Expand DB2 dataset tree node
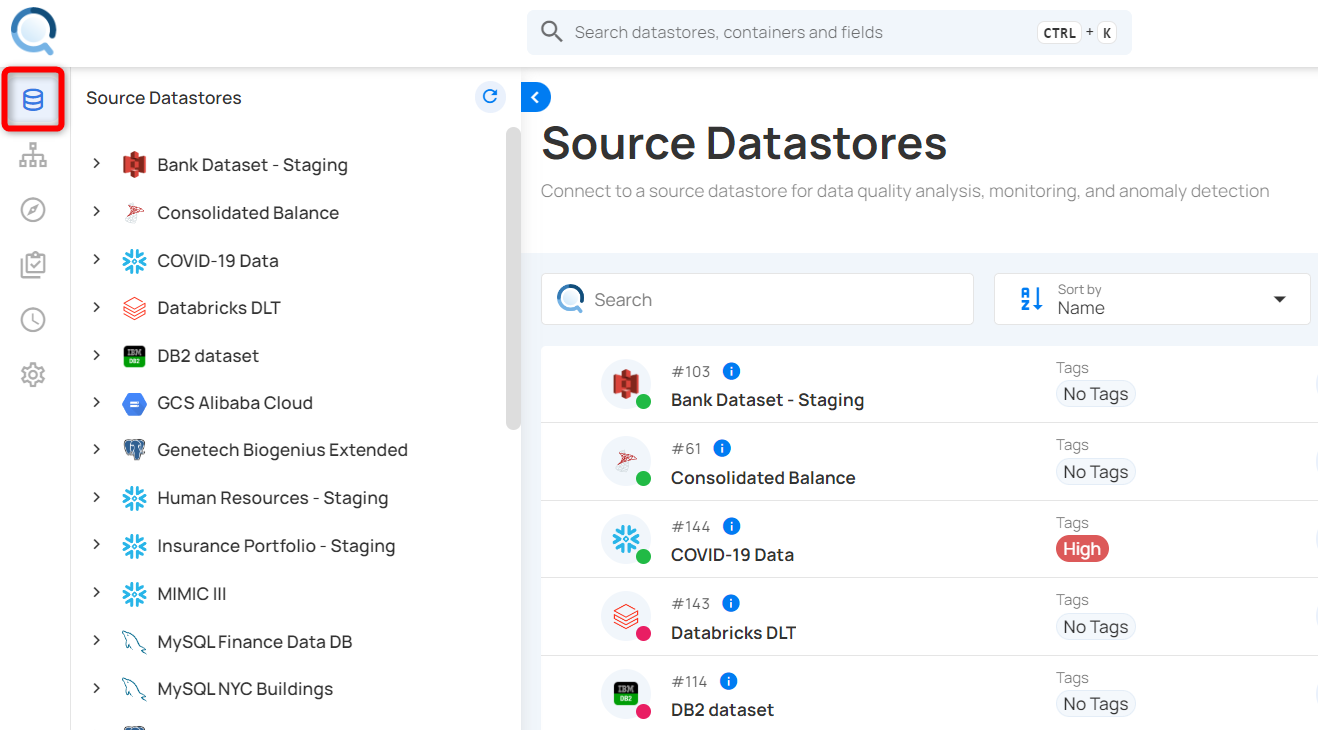 pos(97,355)
